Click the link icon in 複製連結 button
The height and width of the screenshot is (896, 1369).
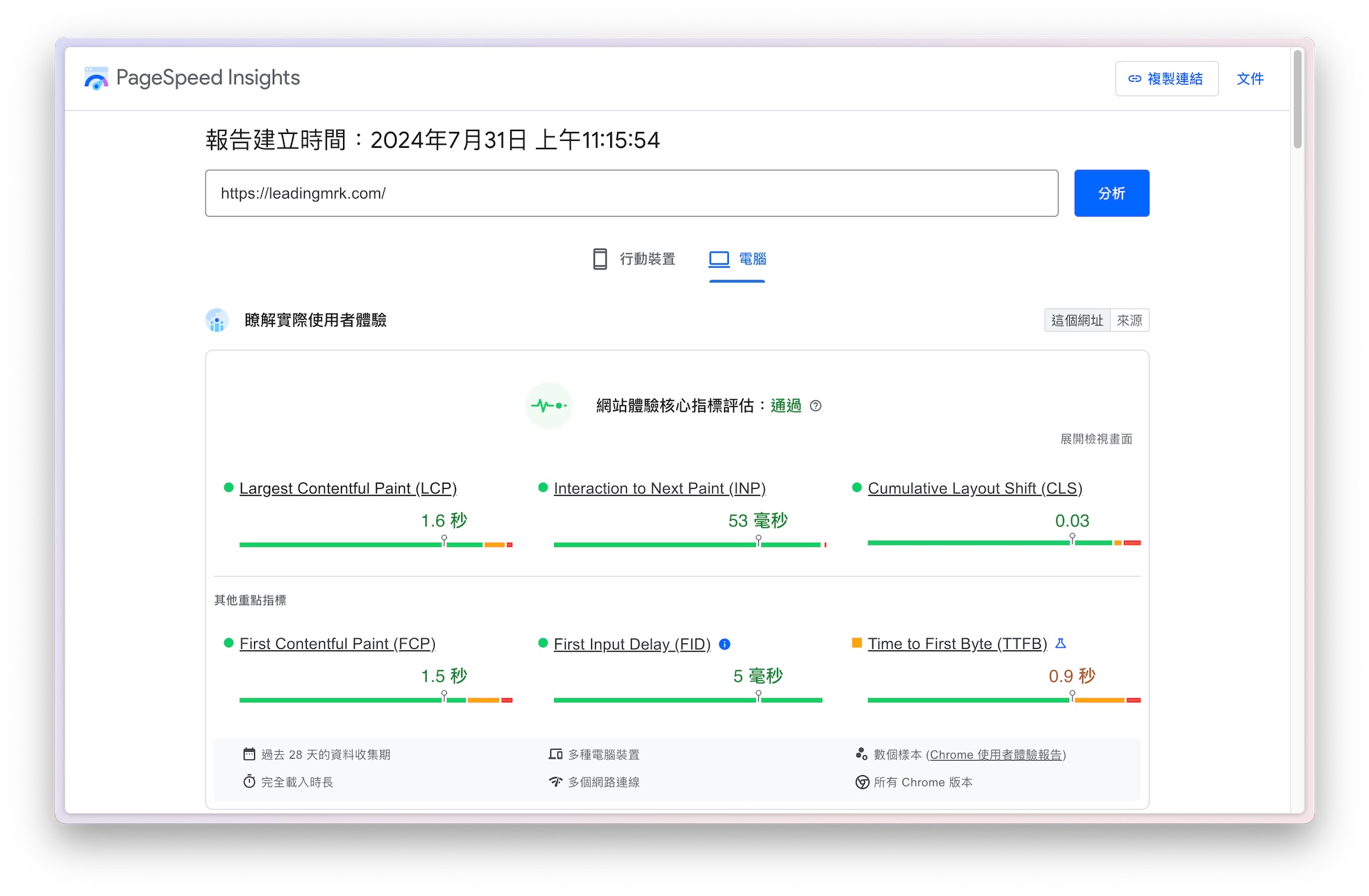pos(1134,79)
